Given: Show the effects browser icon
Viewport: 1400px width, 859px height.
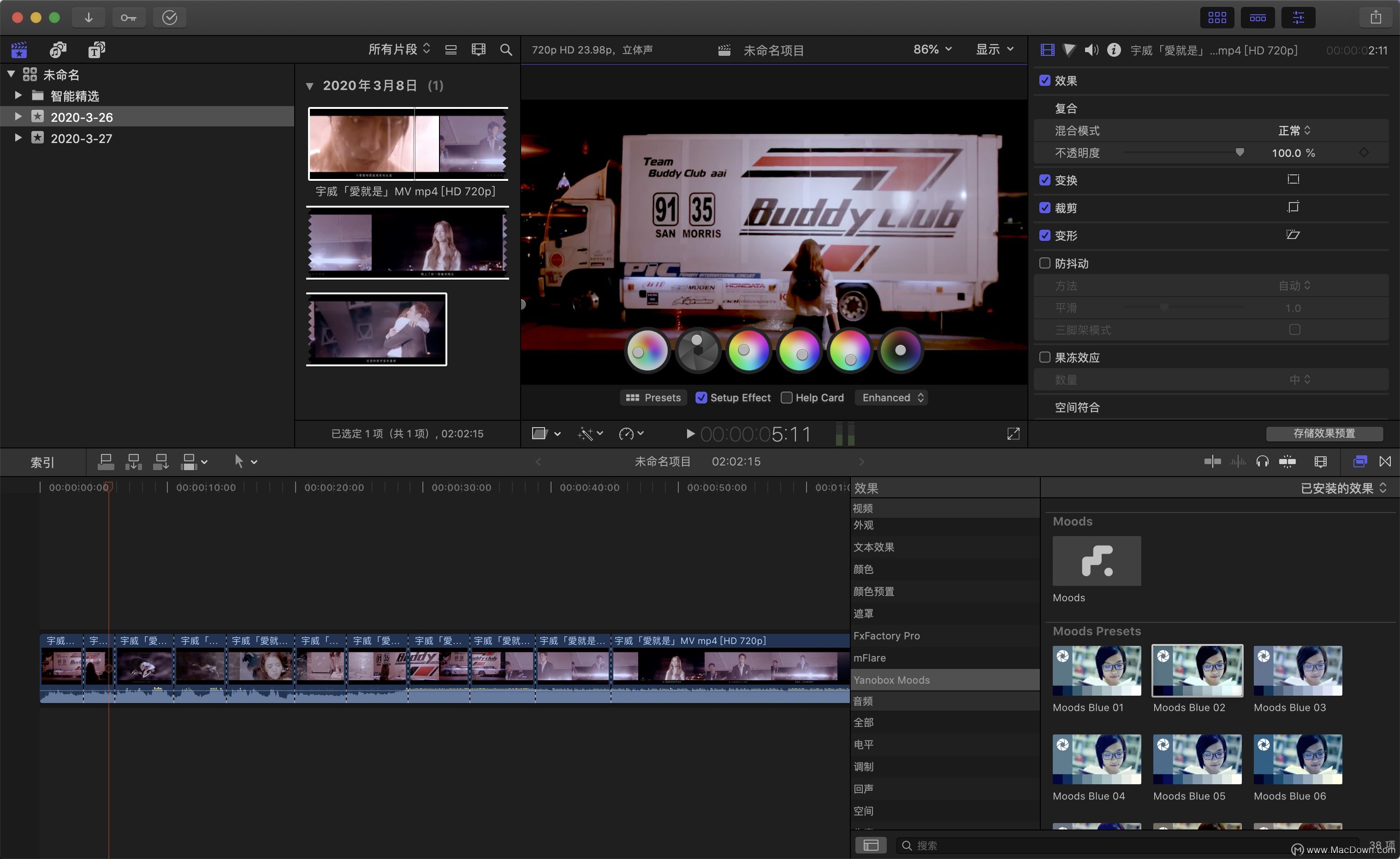Looking at the screenshot, I should coord(1360,462).
